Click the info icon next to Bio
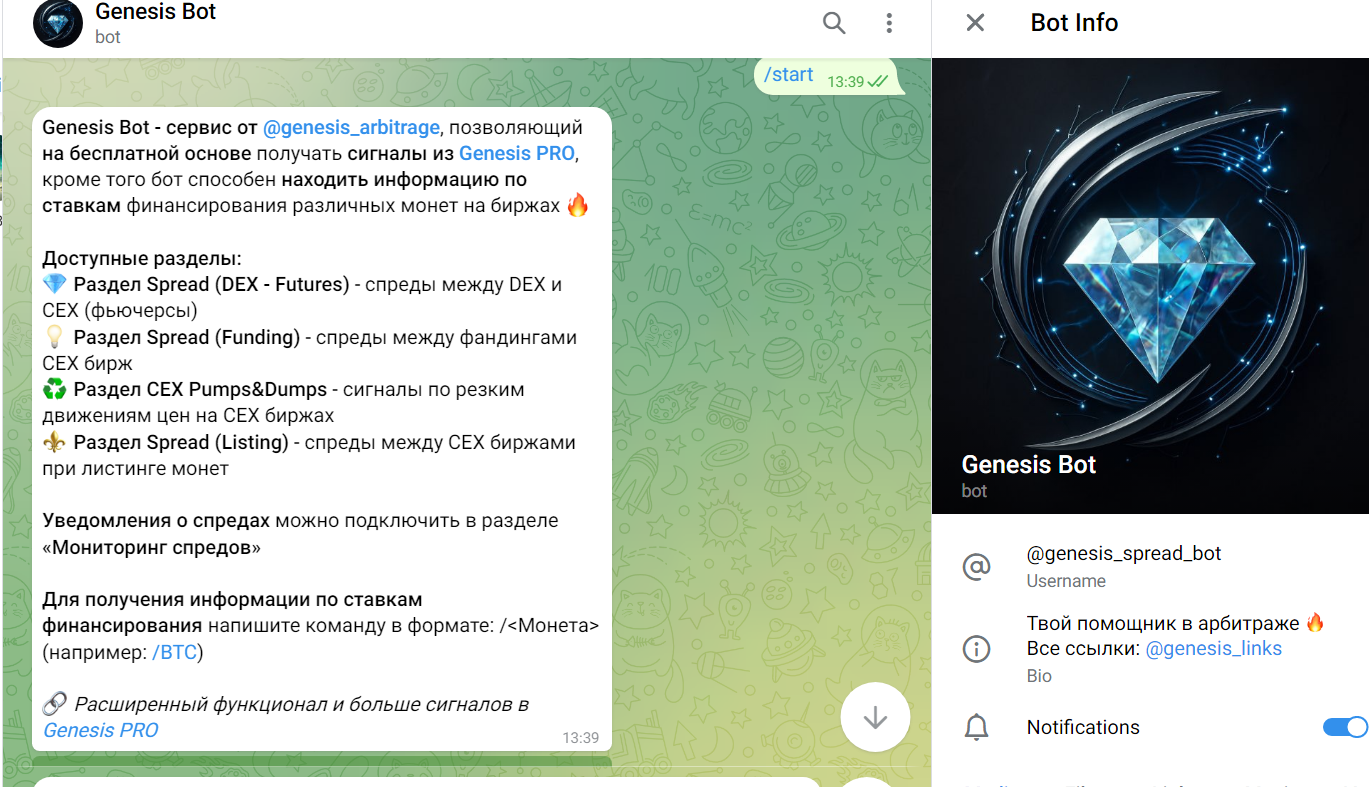The height and width of the screenshot is (787, 1369). 976,649
